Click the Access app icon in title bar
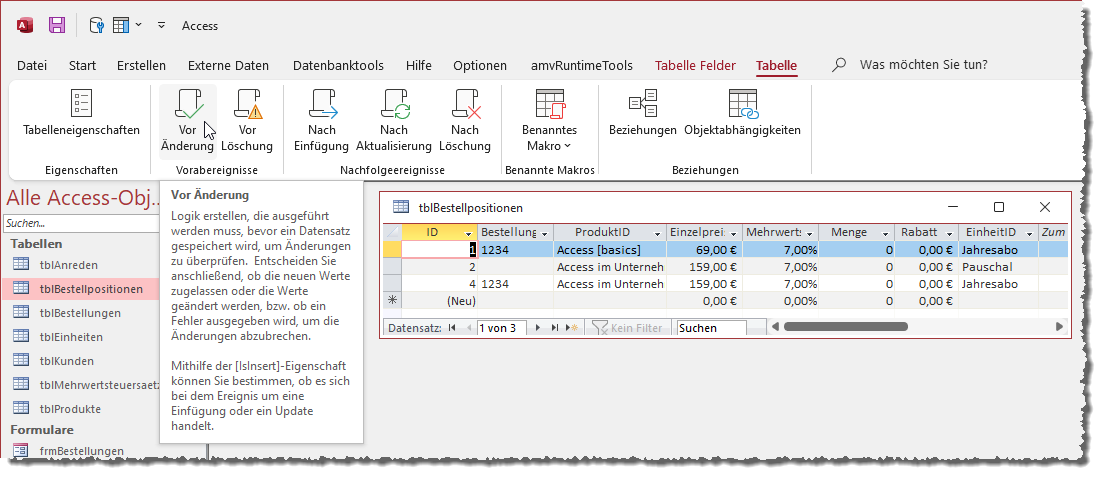Screen dimensions: 1102x478 point(25,25)
